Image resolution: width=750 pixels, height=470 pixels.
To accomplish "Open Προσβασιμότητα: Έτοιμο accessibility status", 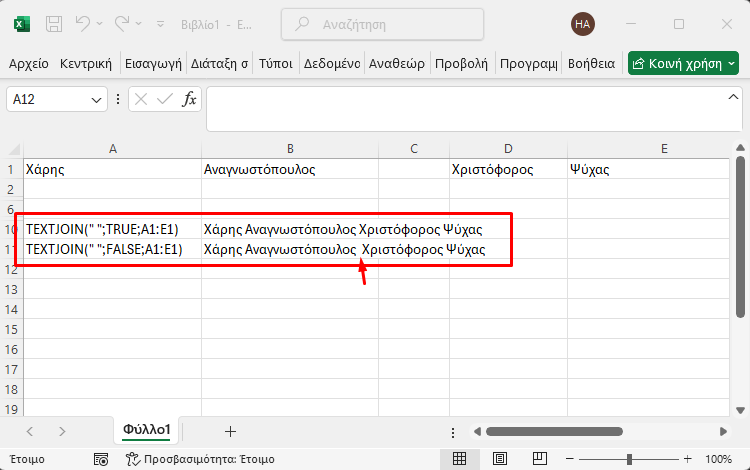I will pos(200,459).
